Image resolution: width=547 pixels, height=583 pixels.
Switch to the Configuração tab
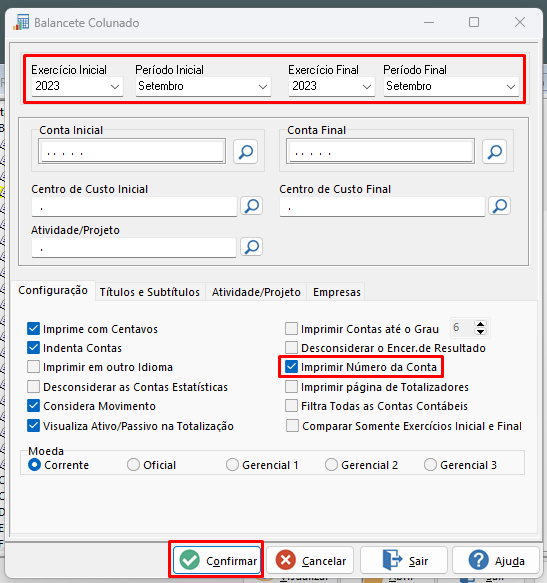click(53, 290)
